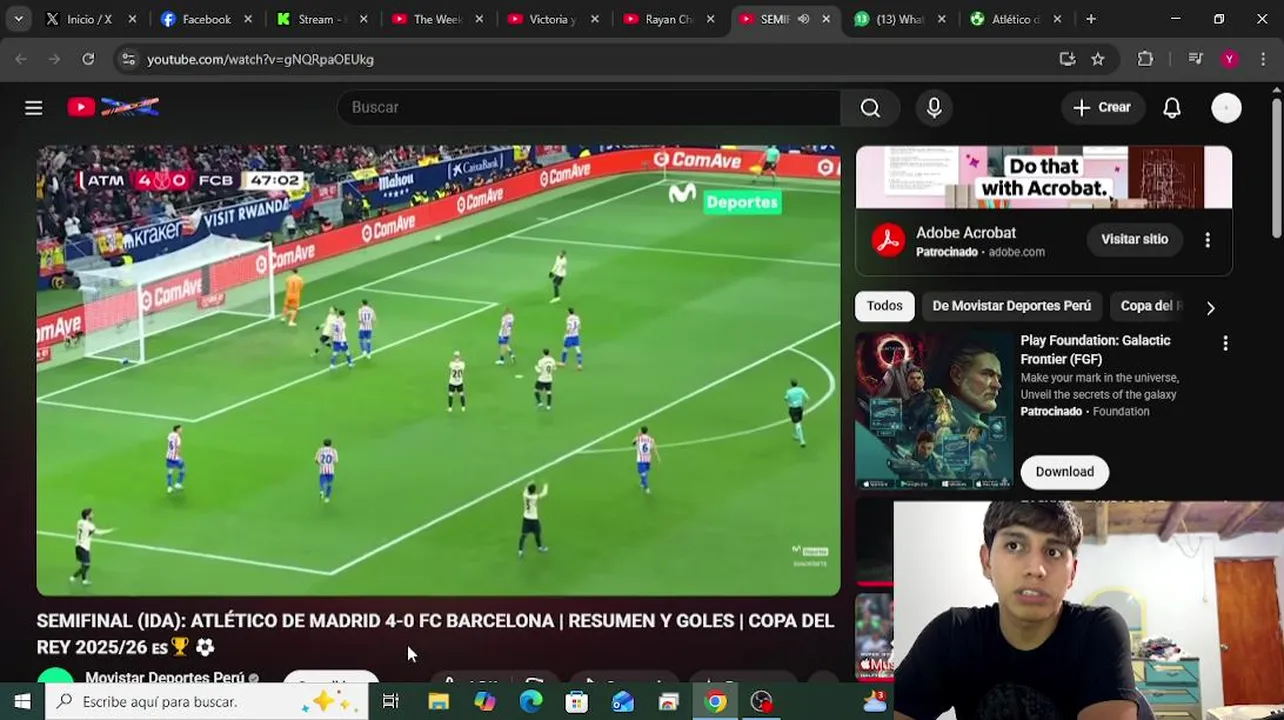
Task: Launch Microsoft Edge from the taskbar
Action: pyautogui.click(x=531, y=702)
